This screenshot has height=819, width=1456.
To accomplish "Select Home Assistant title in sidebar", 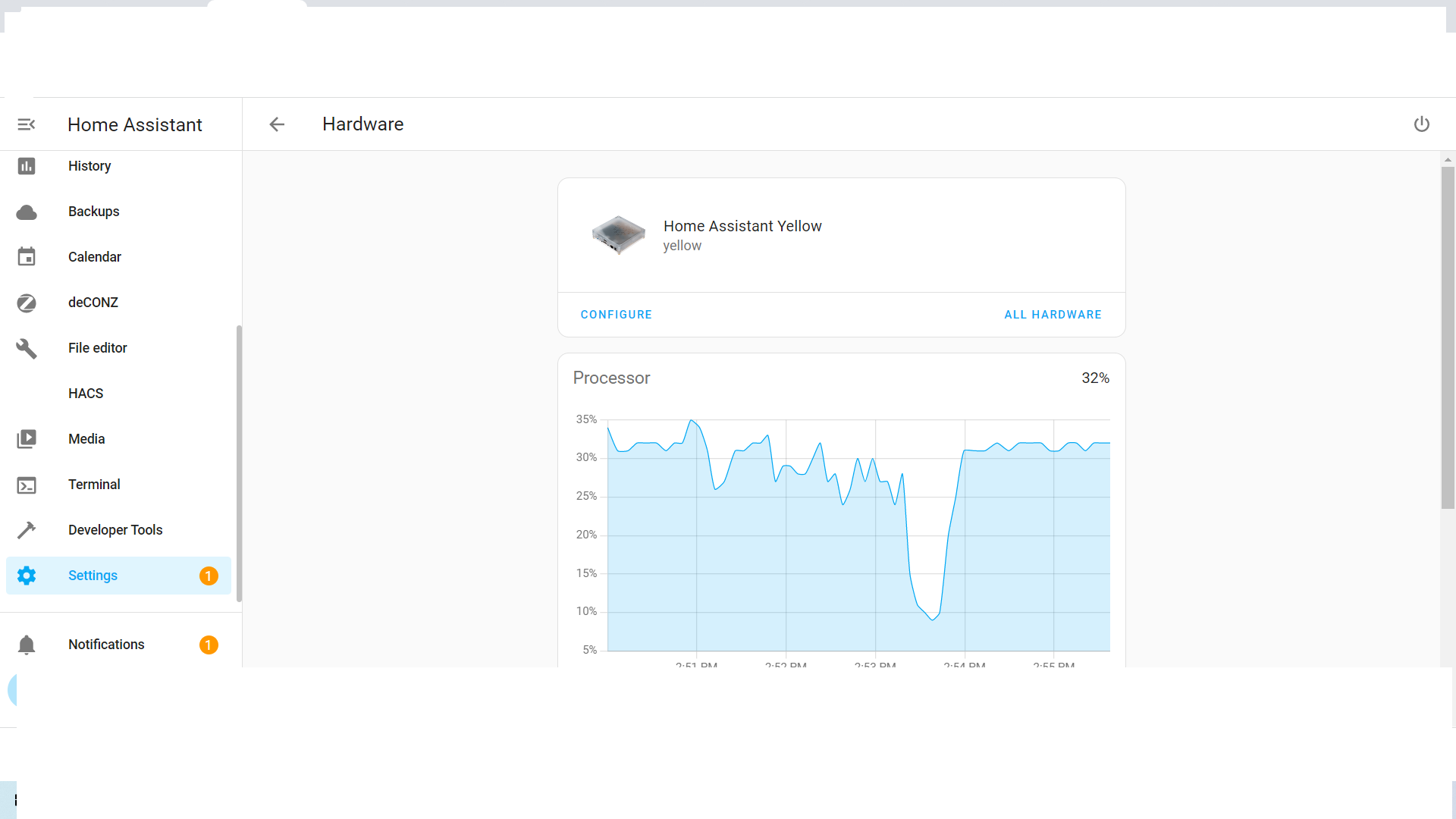I will pyautogui.click(x=135, y=124).
